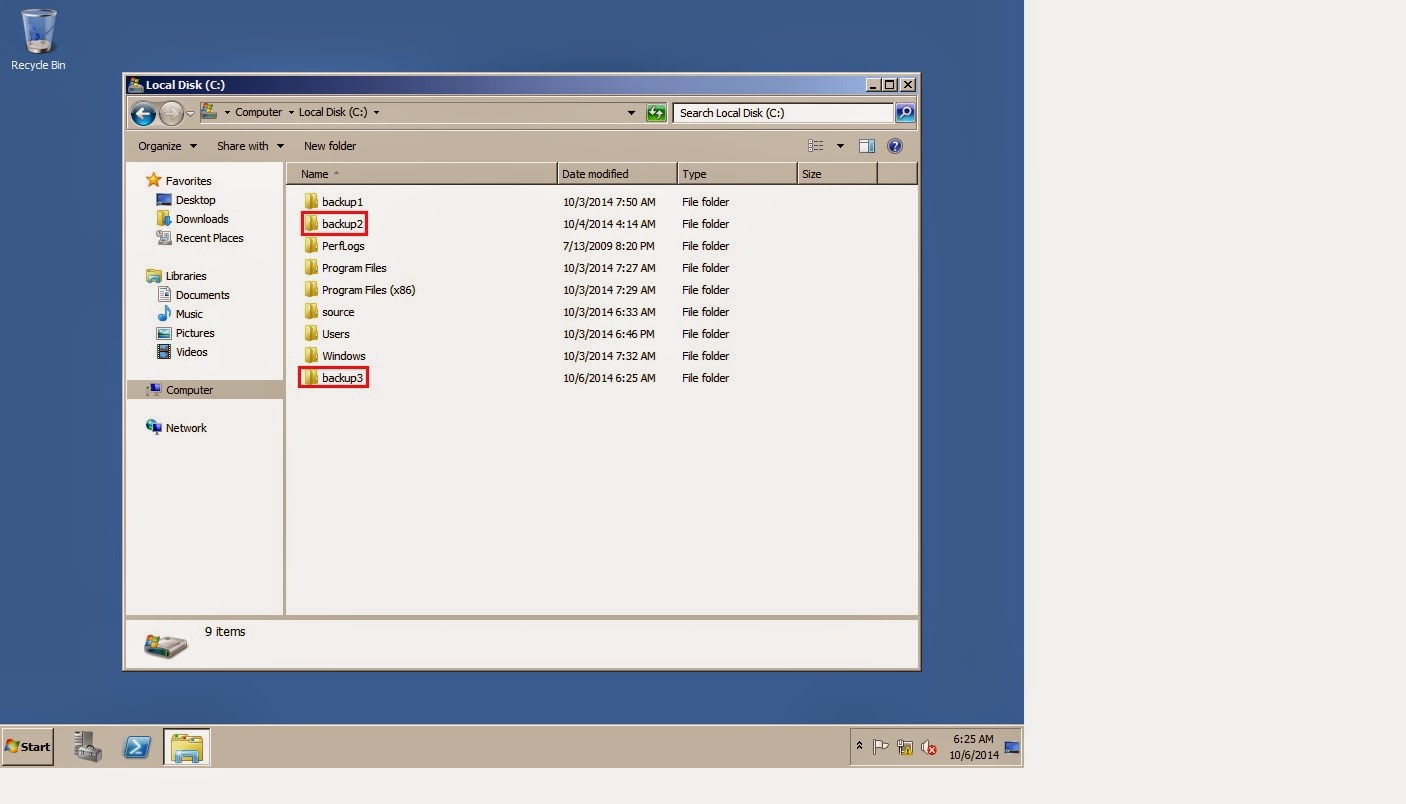The image size is (1406, 804).
Task: Click the Search Local Disk input field
Action: [780, 112]
